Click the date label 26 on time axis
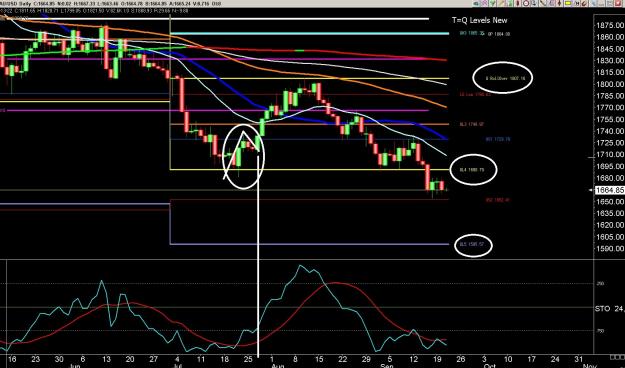Image resolution: width=625 pixels, height=368 pixels. pos(460,358)
